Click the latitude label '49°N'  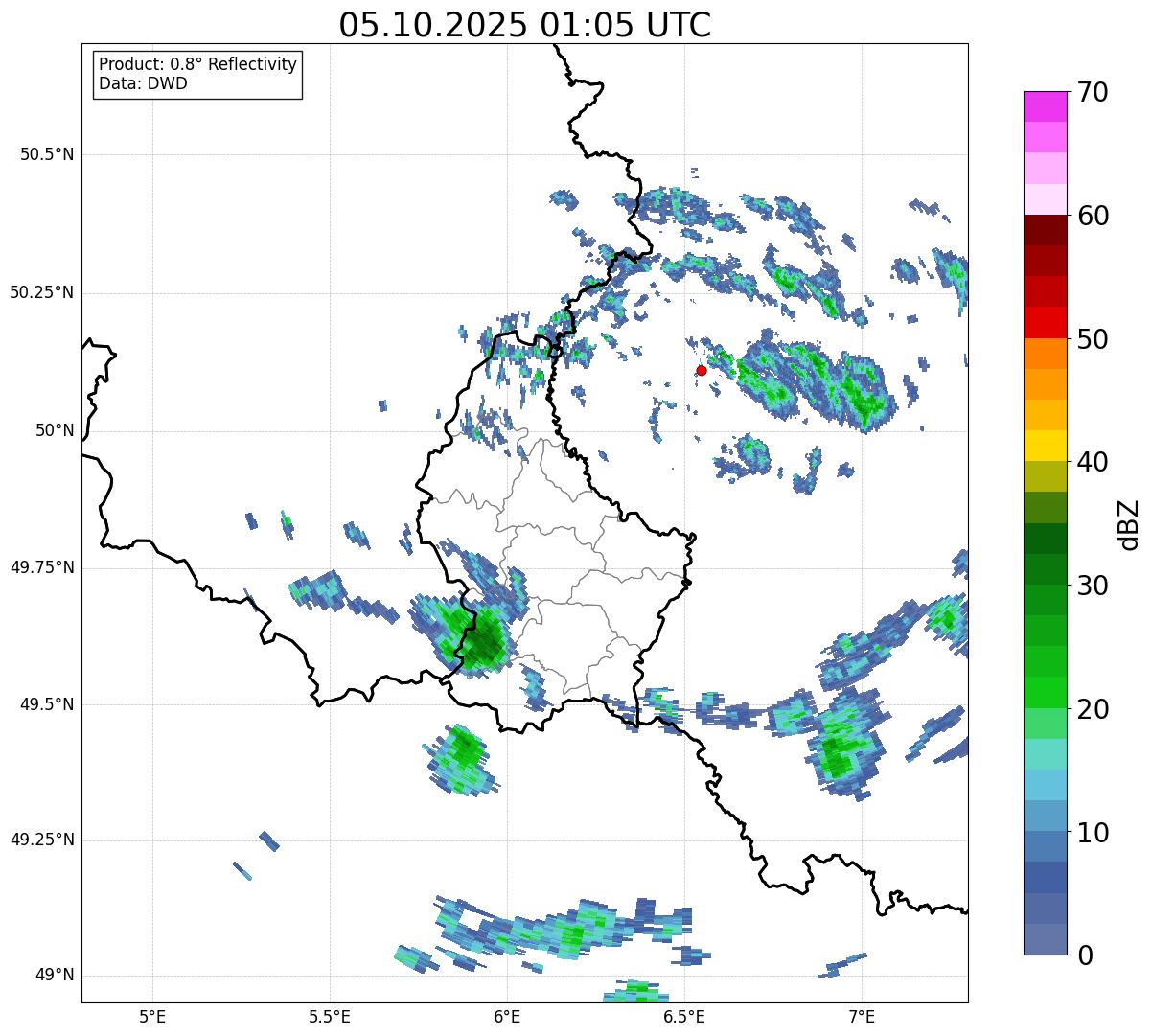[x=55, y=976]
